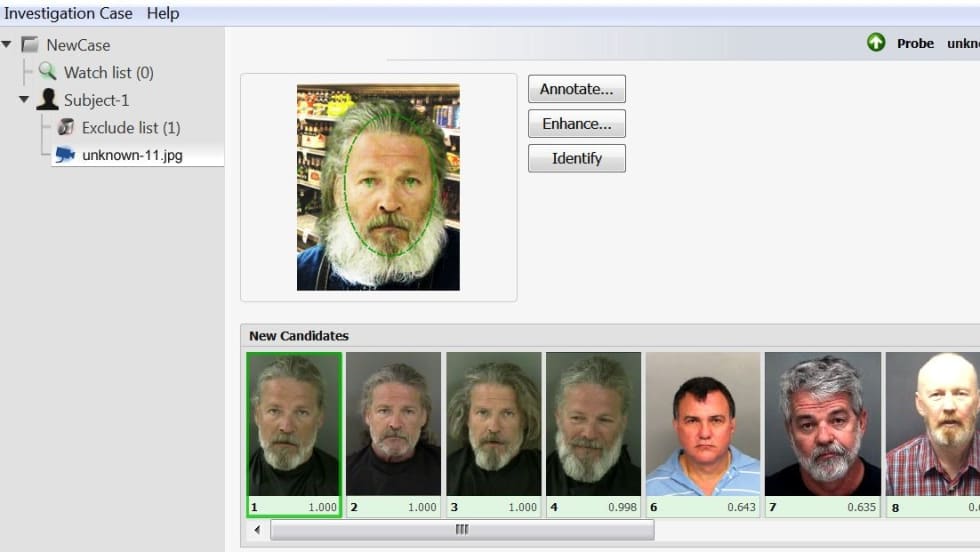980x552 pixels.
Task: Collapse the NewCase tree node
Action: 7,45
